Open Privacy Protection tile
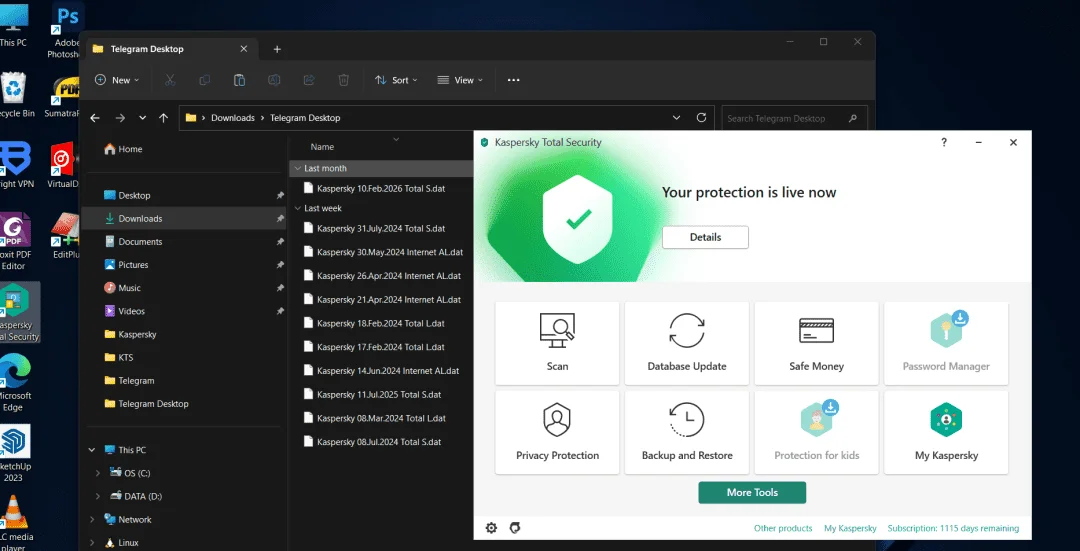This screenshot has width=1080, height=551. point(557,433)
